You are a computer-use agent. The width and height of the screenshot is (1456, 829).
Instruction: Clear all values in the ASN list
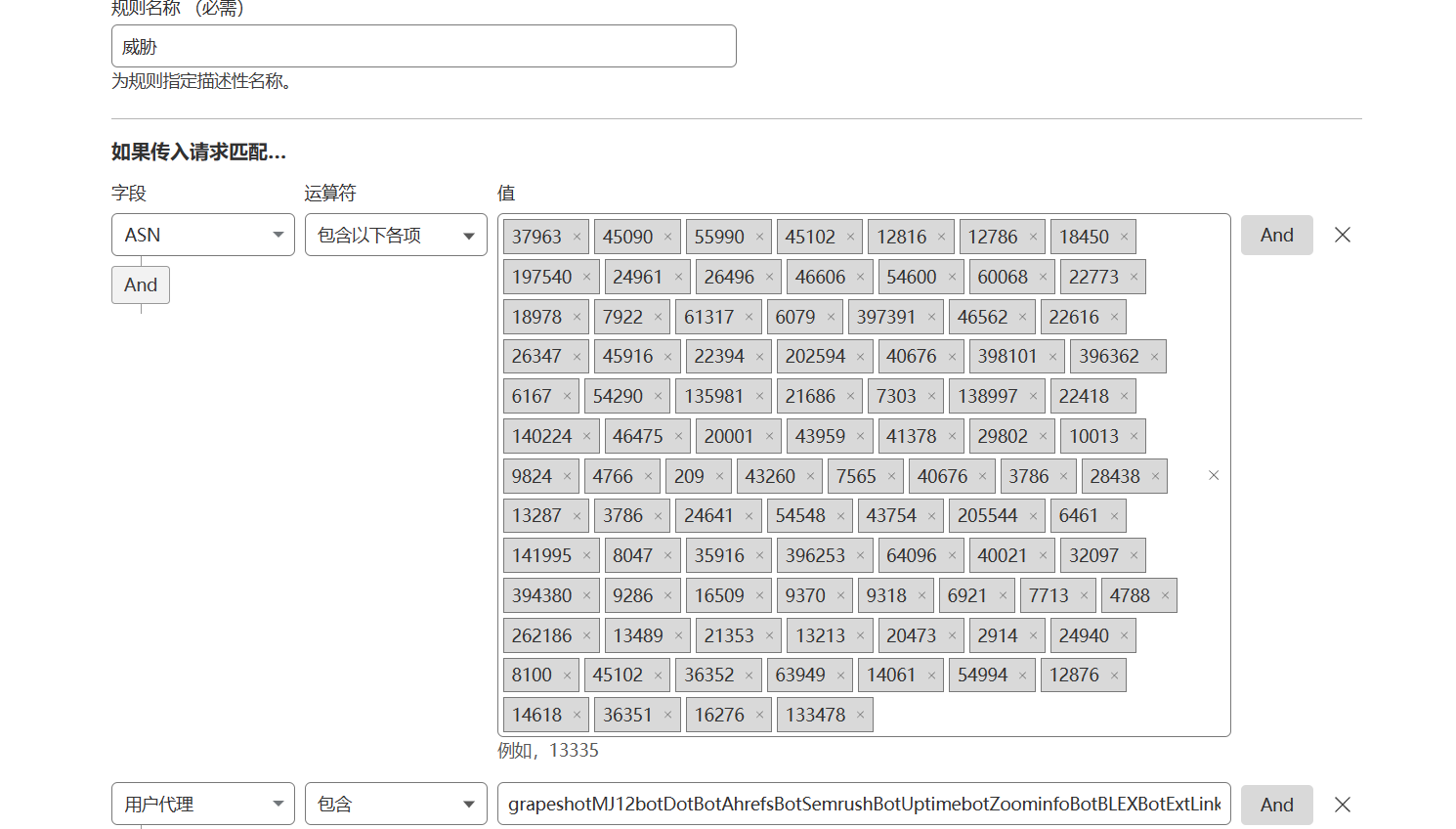click(x=1214, y=475)
